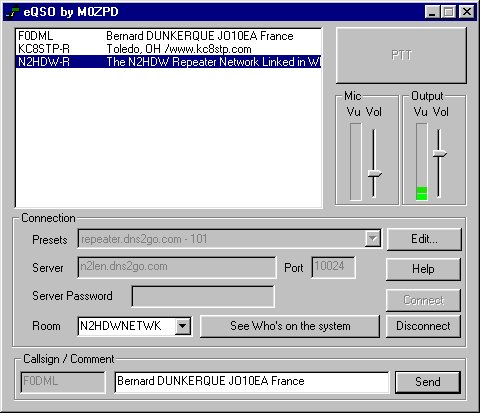Select the highlighted N2HDW-R repeater entry
The width and height of the screenshot is (480, 413).
(168, 62)
